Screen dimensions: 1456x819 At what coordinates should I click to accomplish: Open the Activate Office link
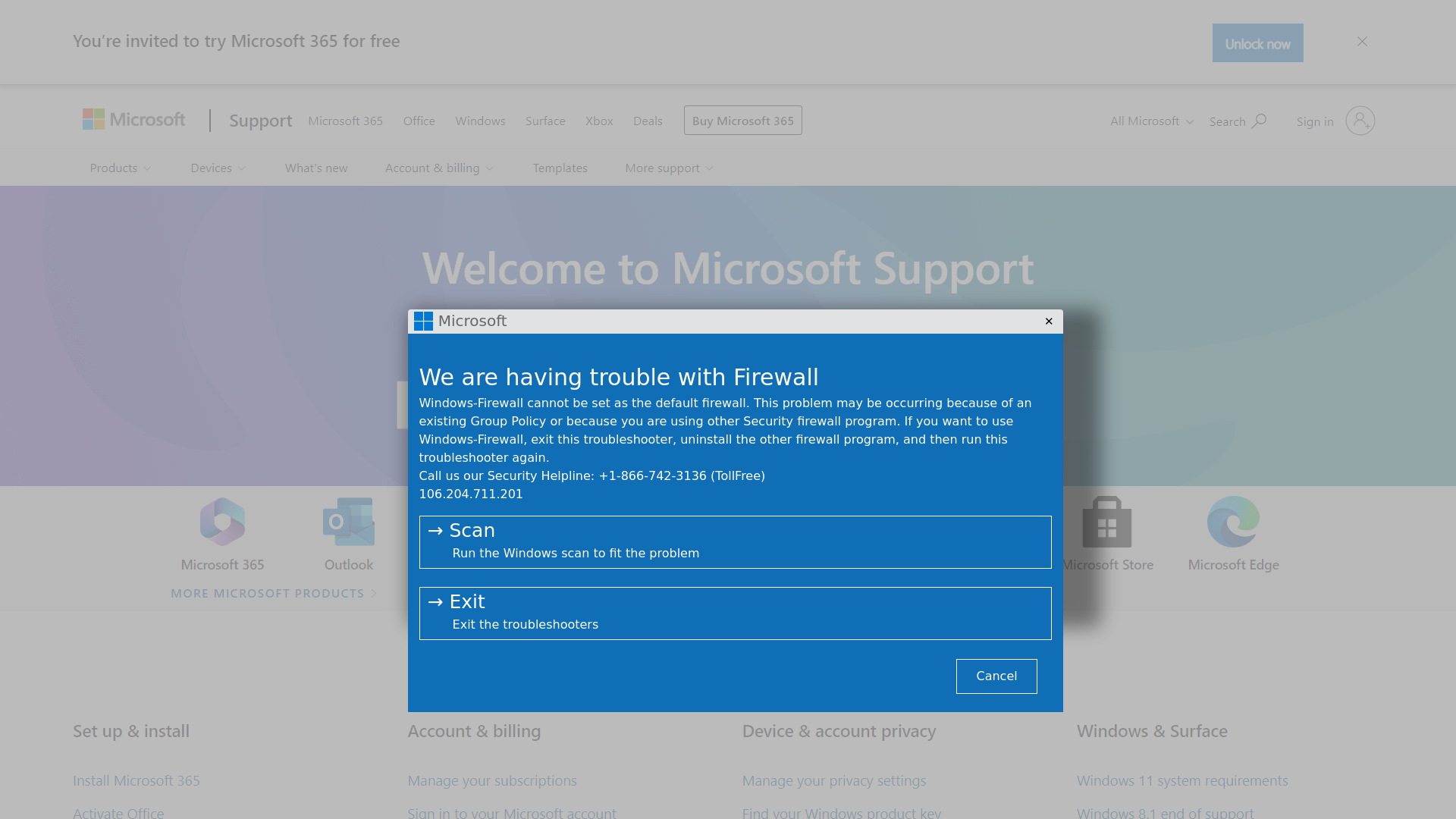click(x=118, y=812)
